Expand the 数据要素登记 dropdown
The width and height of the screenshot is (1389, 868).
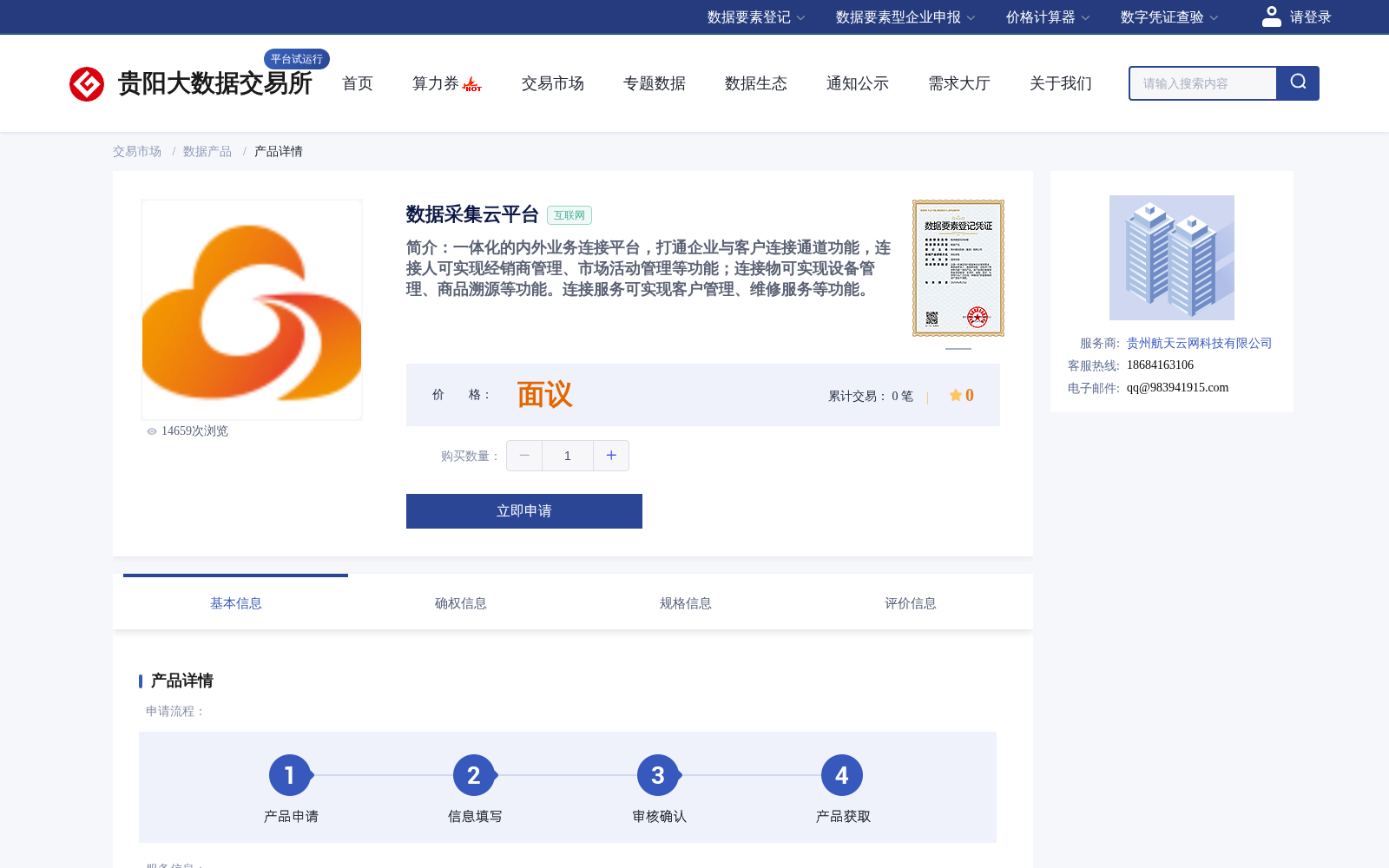click(x=756, y=17)
